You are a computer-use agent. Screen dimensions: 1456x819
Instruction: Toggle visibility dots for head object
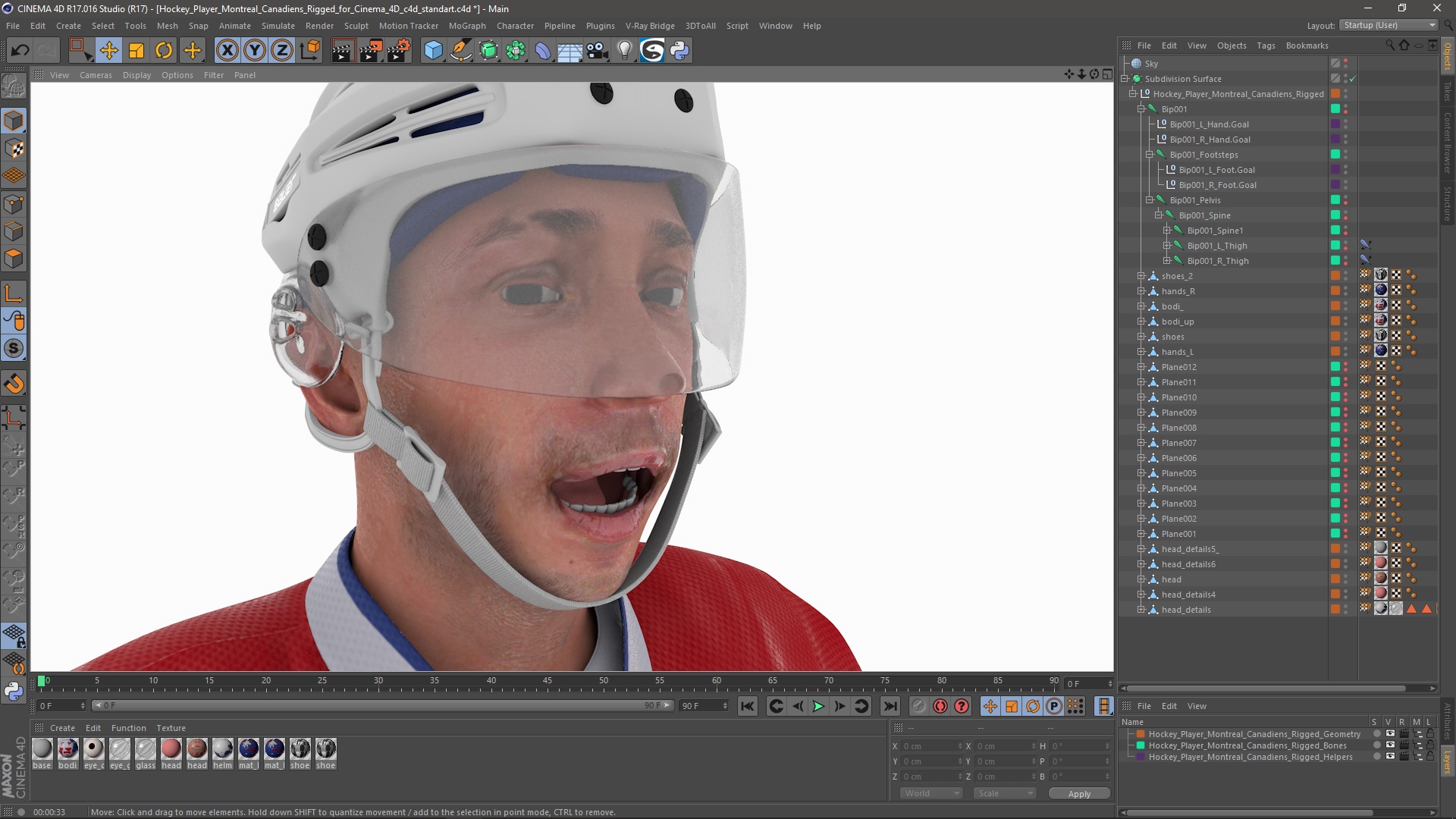pyautogui.click(x=1346, y=579)
